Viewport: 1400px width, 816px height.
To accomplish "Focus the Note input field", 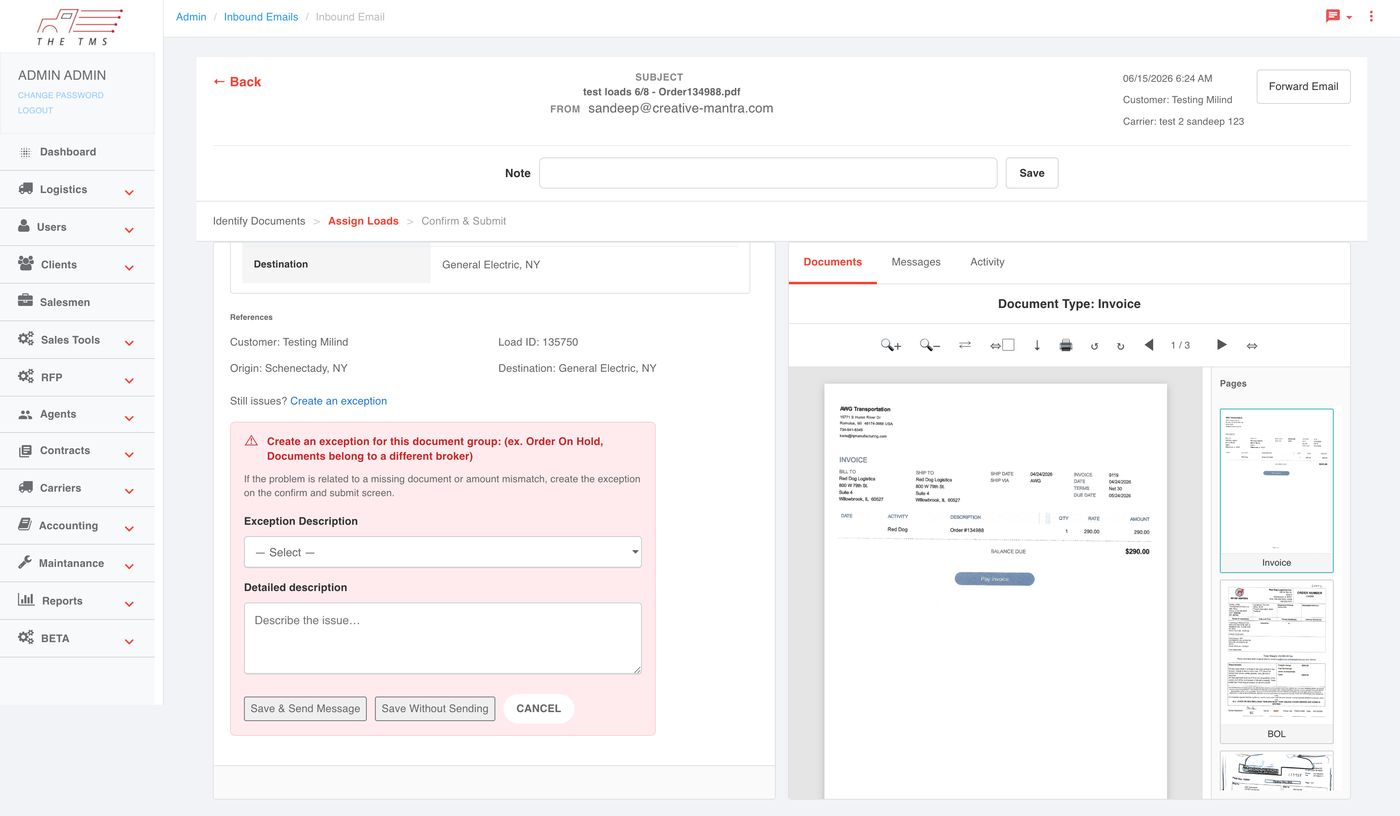I will tap(768, 173).
